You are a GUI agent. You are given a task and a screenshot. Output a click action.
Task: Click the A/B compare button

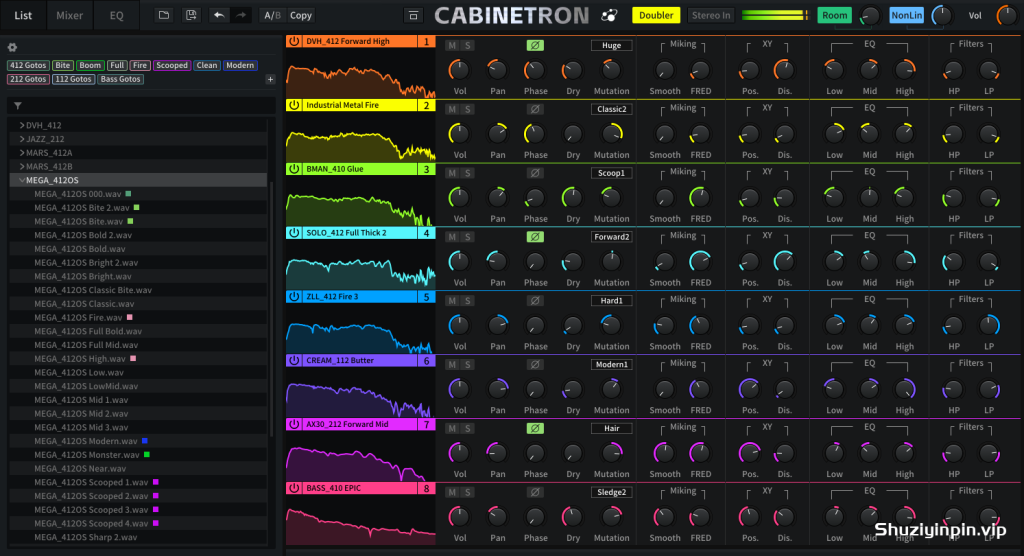click(272, 15)
